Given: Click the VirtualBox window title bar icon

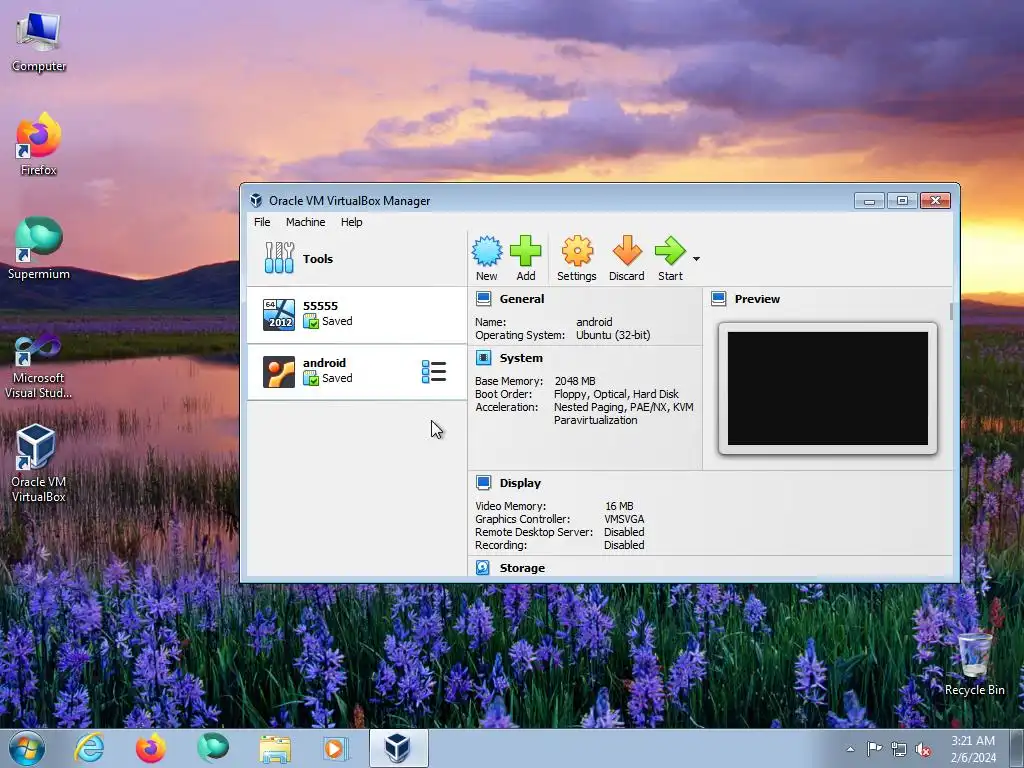Looking at the screenshot, I should coord(256,200).
